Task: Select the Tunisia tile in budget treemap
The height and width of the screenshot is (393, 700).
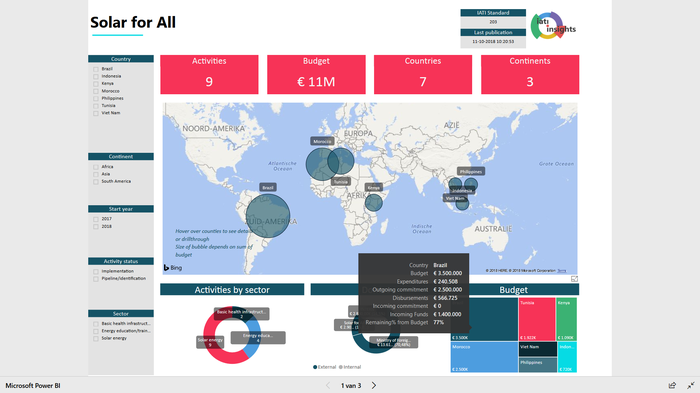Action: point(537,319)
